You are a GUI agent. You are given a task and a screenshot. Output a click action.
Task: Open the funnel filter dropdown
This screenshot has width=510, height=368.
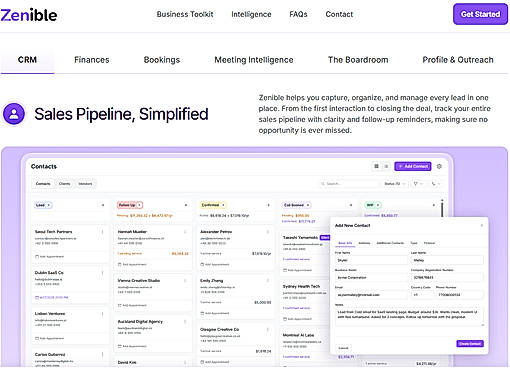point(418,184)
